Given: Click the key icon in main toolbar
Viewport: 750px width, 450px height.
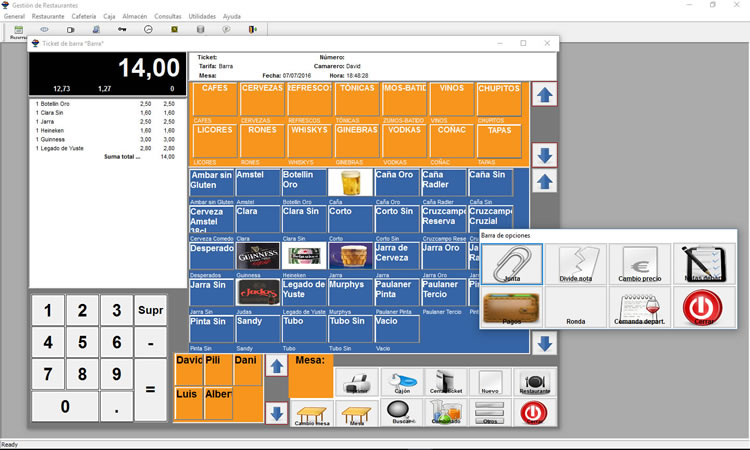Looking at the screenshot, I should click(122, 30).
